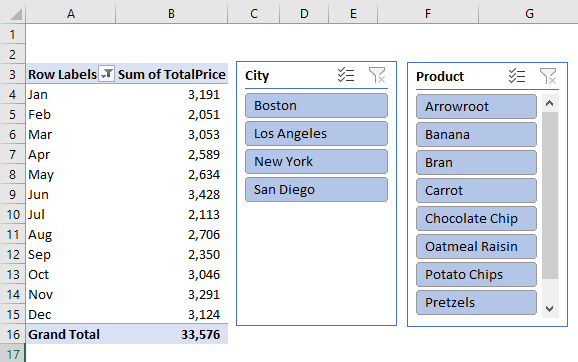Image resolution: width=578 pixels, height=362 pixels.
Task: Select San Diego slicer item
Action: tap(316, 189)
